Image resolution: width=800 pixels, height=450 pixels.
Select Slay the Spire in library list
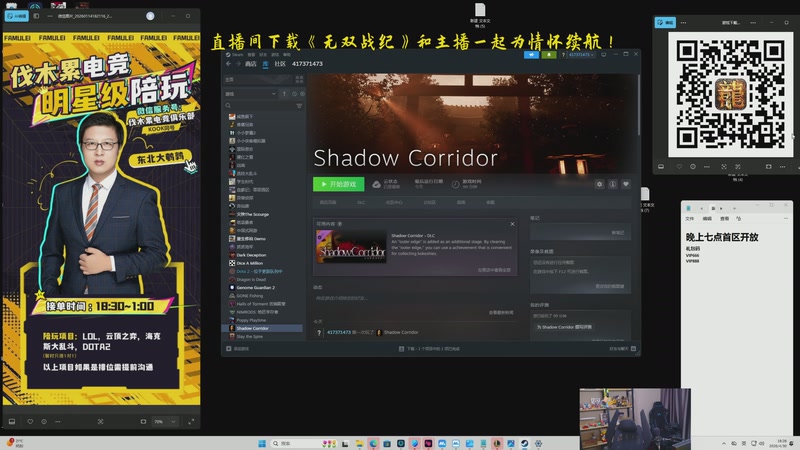point(249,337)
